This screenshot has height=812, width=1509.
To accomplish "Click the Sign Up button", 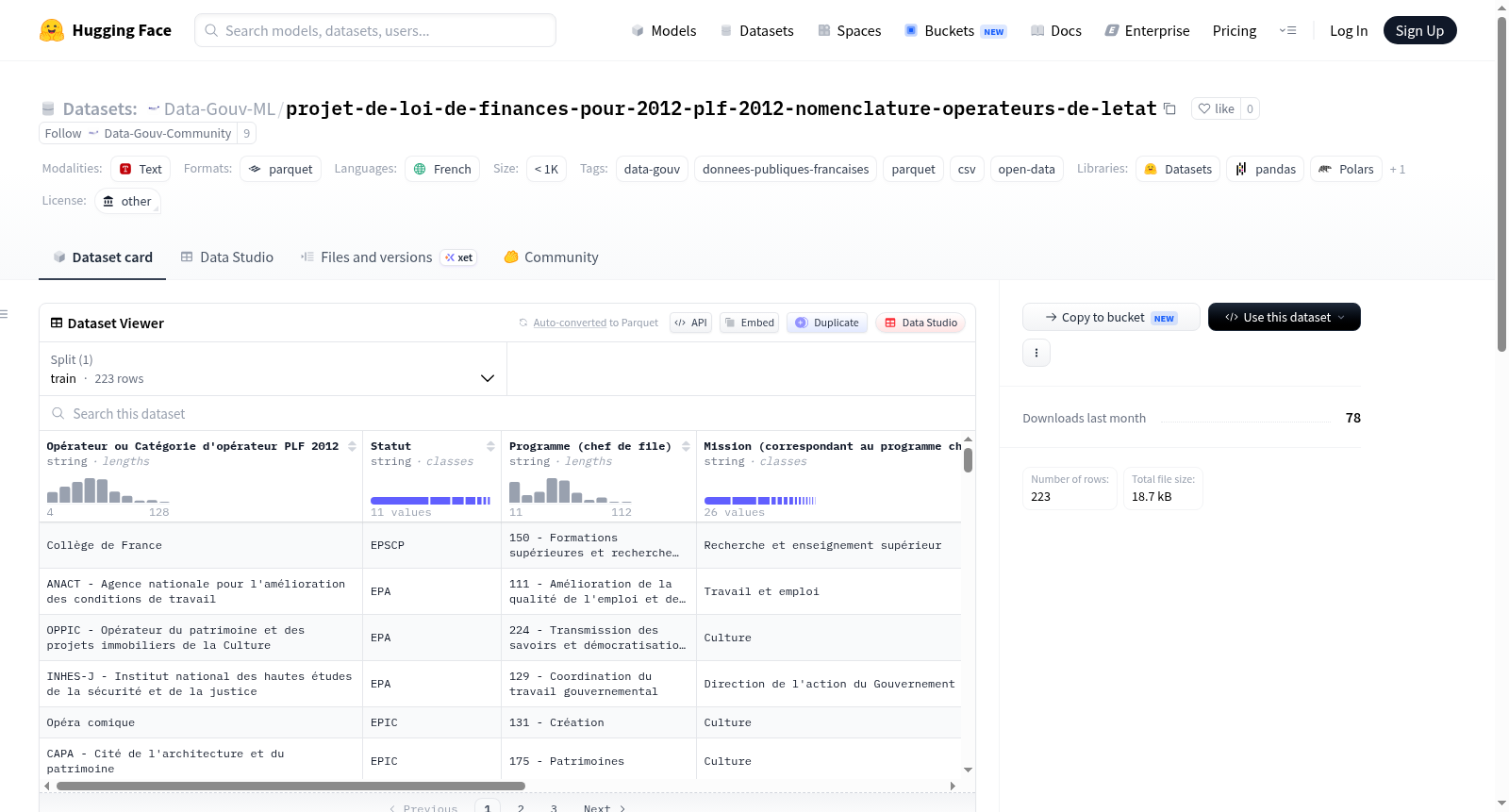I will tap(1419, 30).
